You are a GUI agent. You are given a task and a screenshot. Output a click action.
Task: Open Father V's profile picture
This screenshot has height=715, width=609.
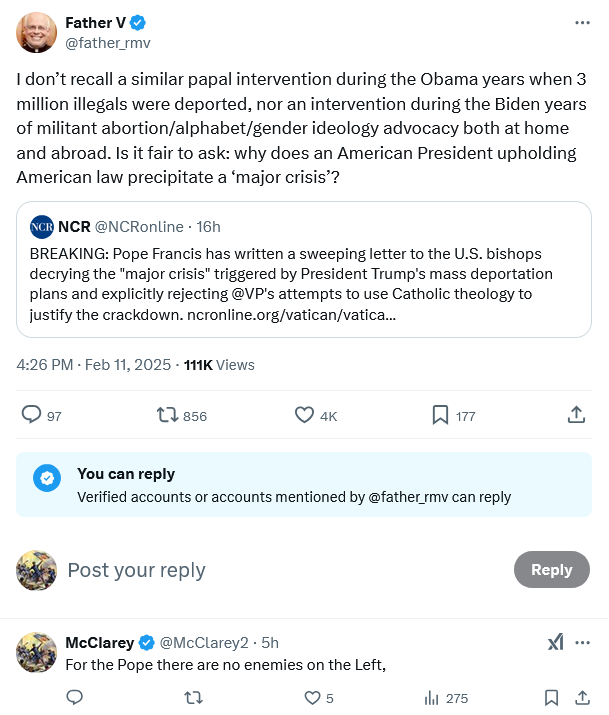[37, 33]
